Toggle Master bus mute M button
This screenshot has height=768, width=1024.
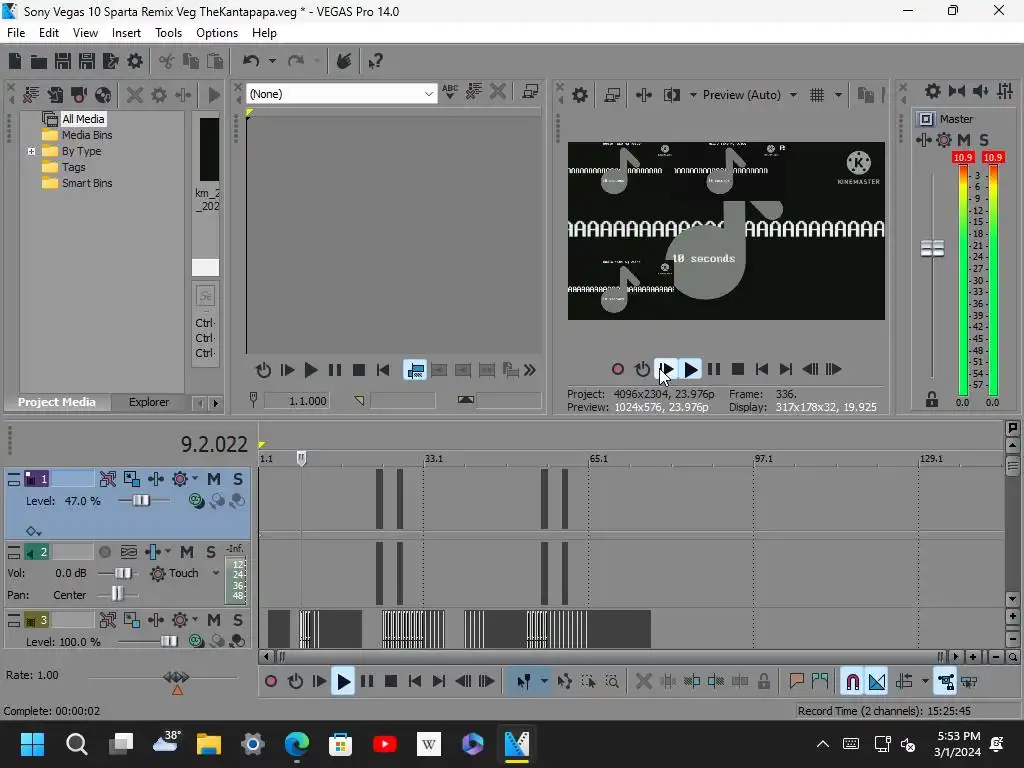coord(964,140)
